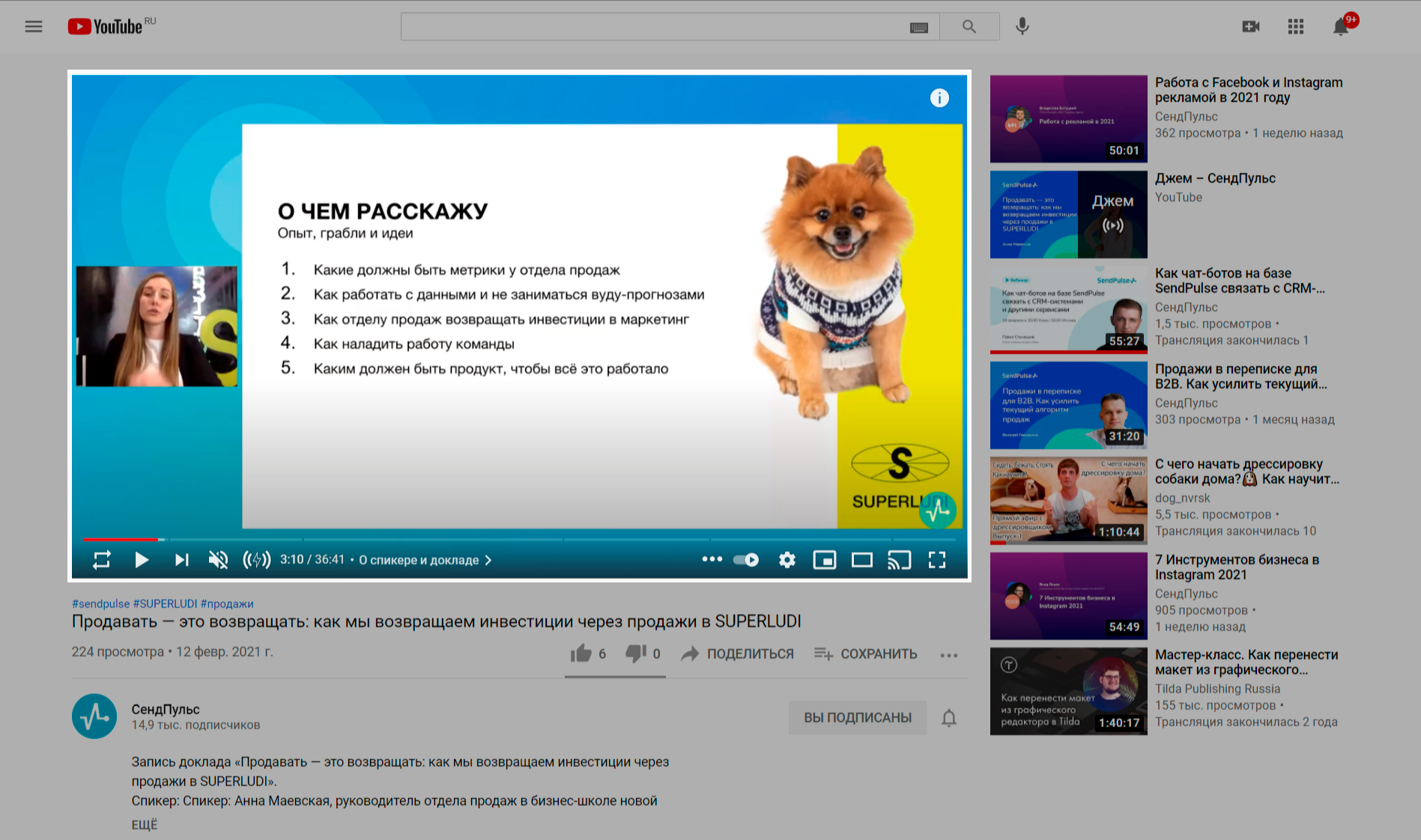Show video info card icon

(x=939, y=98)
